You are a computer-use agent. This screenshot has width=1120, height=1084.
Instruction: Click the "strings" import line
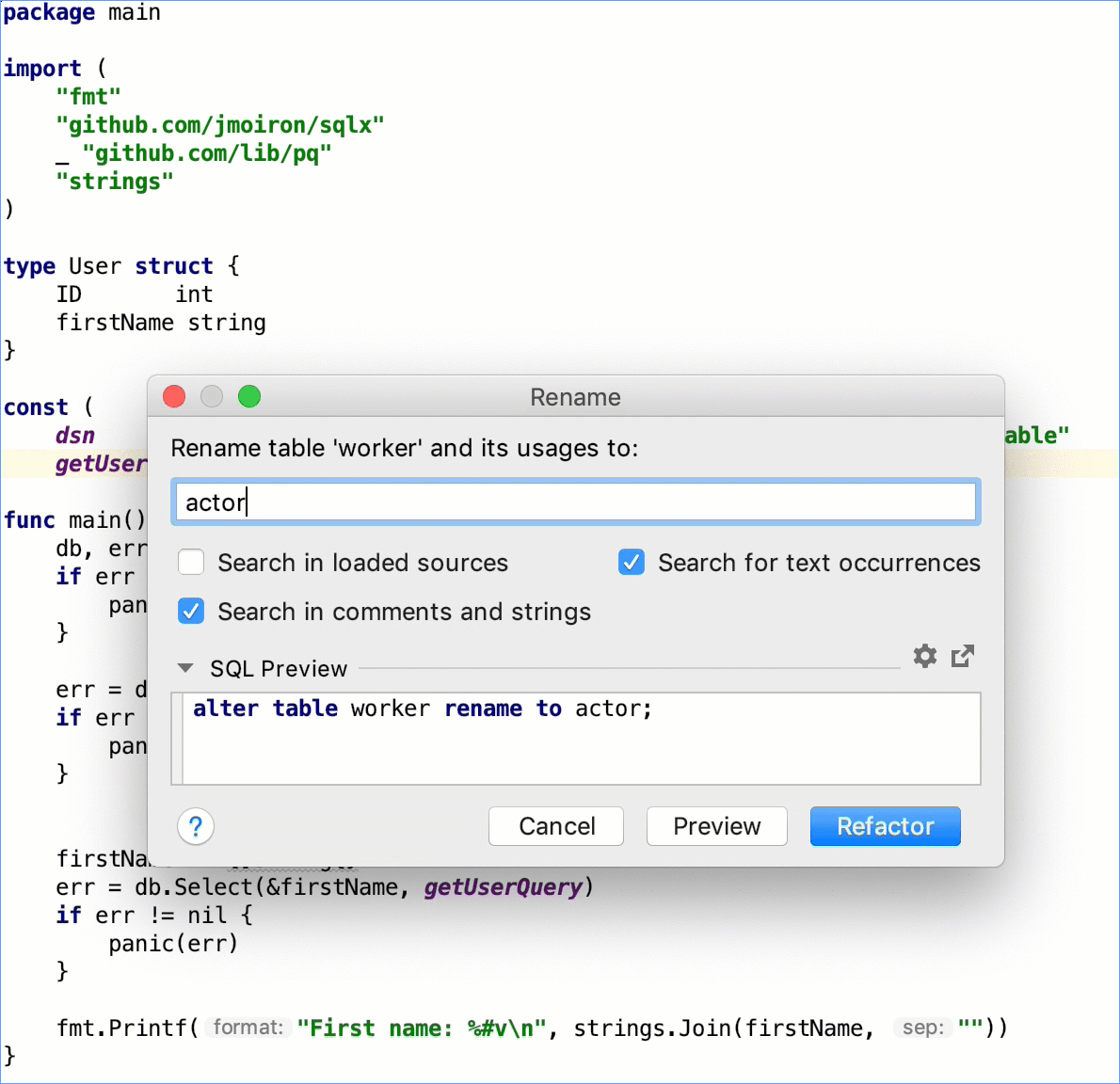click(115, 182)
